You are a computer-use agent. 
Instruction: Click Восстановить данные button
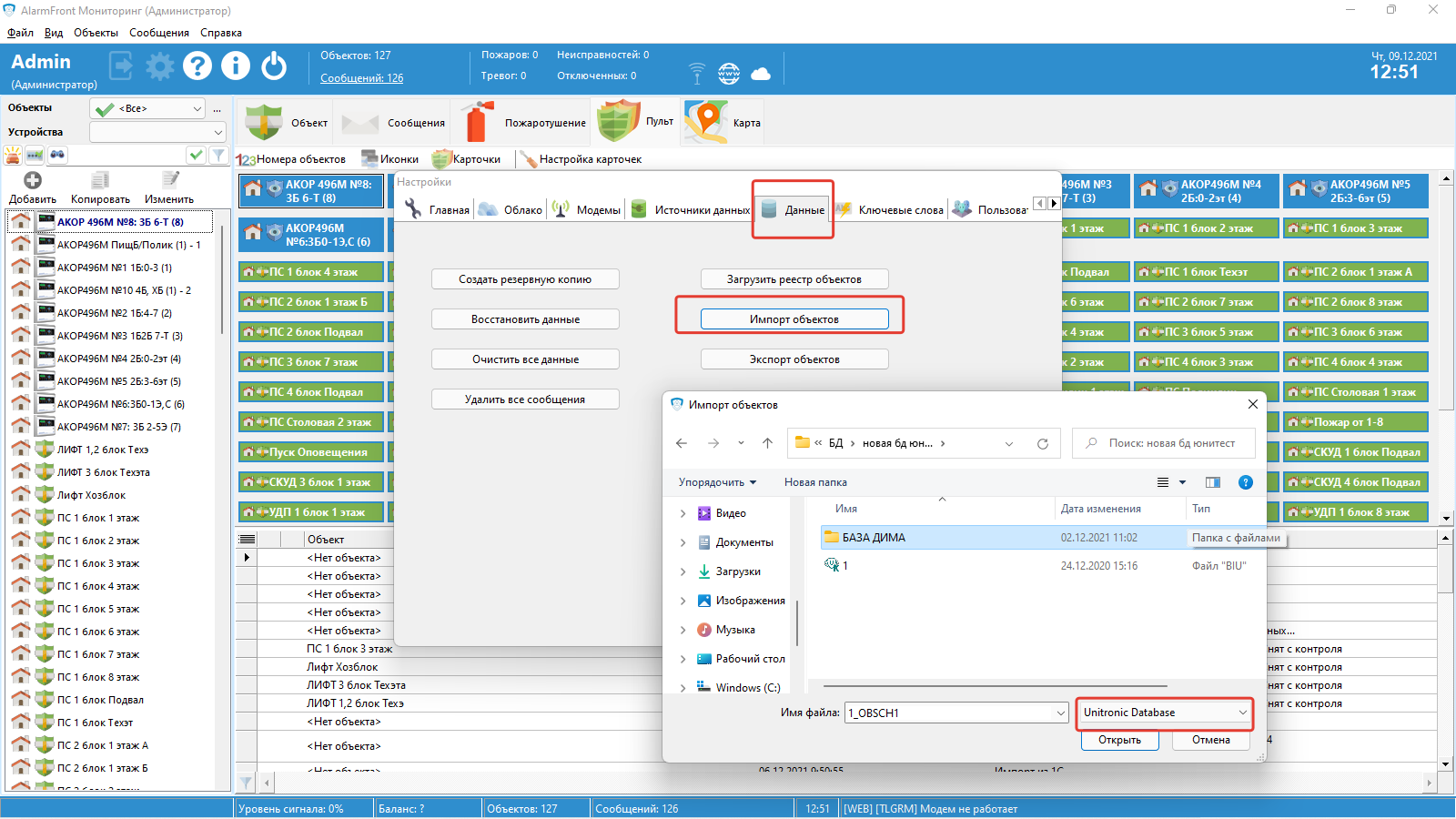(x=525, y=319)
